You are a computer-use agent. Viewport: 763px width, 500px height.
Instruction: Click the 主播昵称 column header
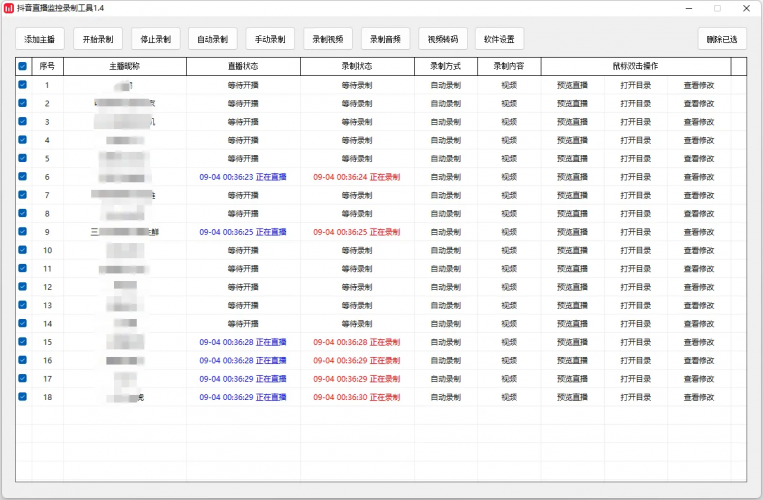125,66
